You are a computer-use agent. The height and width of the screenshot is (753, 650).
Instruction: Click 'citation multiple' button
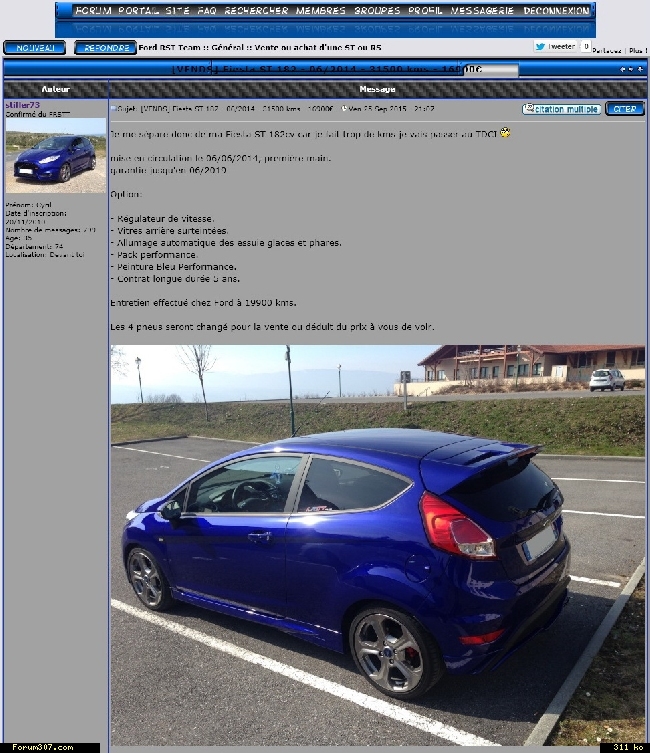pyautogui.click(x=562, y=109)
